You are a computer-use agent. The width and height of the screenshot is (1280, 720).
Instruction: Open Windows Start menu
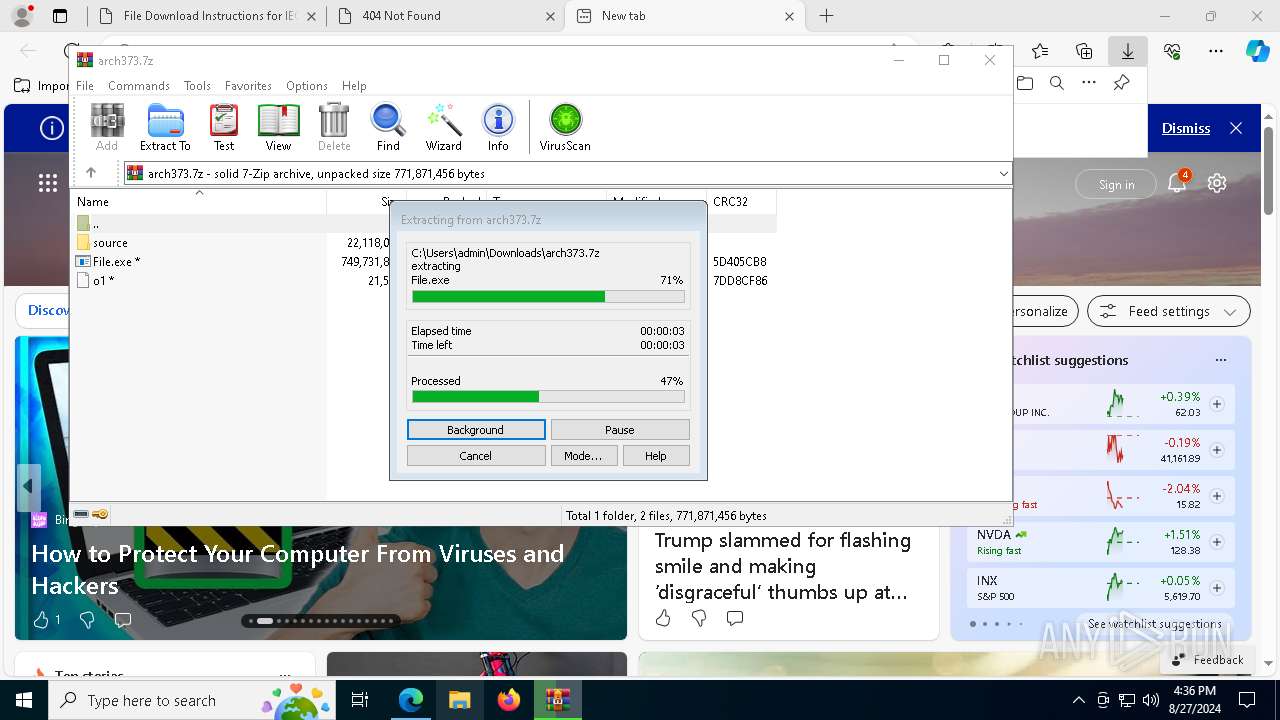(x=24, y=700)
